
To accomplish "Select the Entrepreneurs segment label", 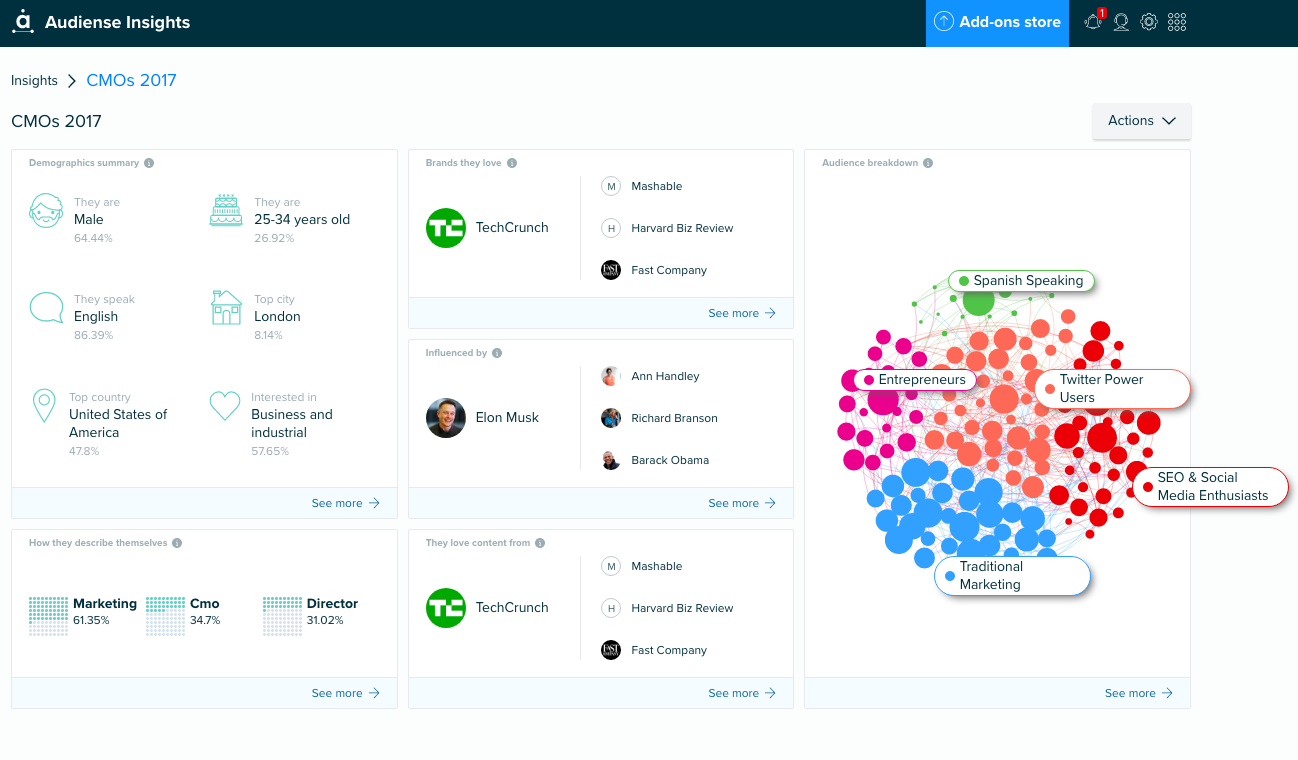I will (914, 380).
